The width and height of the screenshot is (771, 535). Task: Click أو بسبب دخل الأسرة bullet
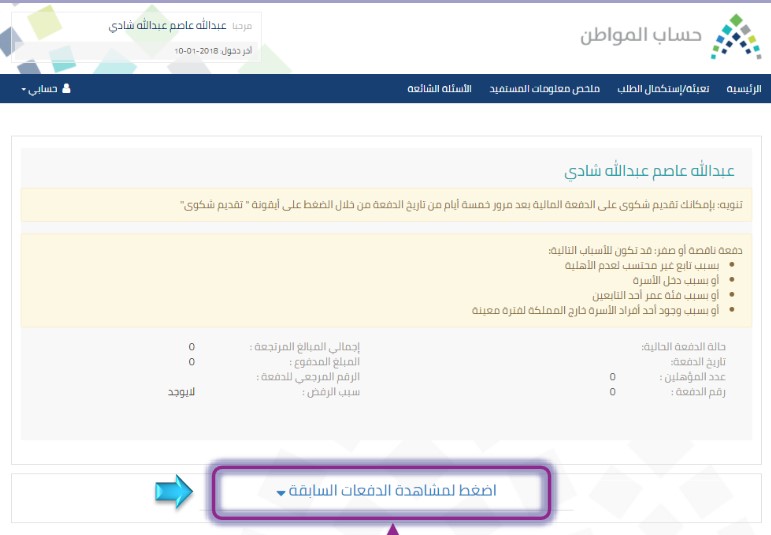point(676,280)
